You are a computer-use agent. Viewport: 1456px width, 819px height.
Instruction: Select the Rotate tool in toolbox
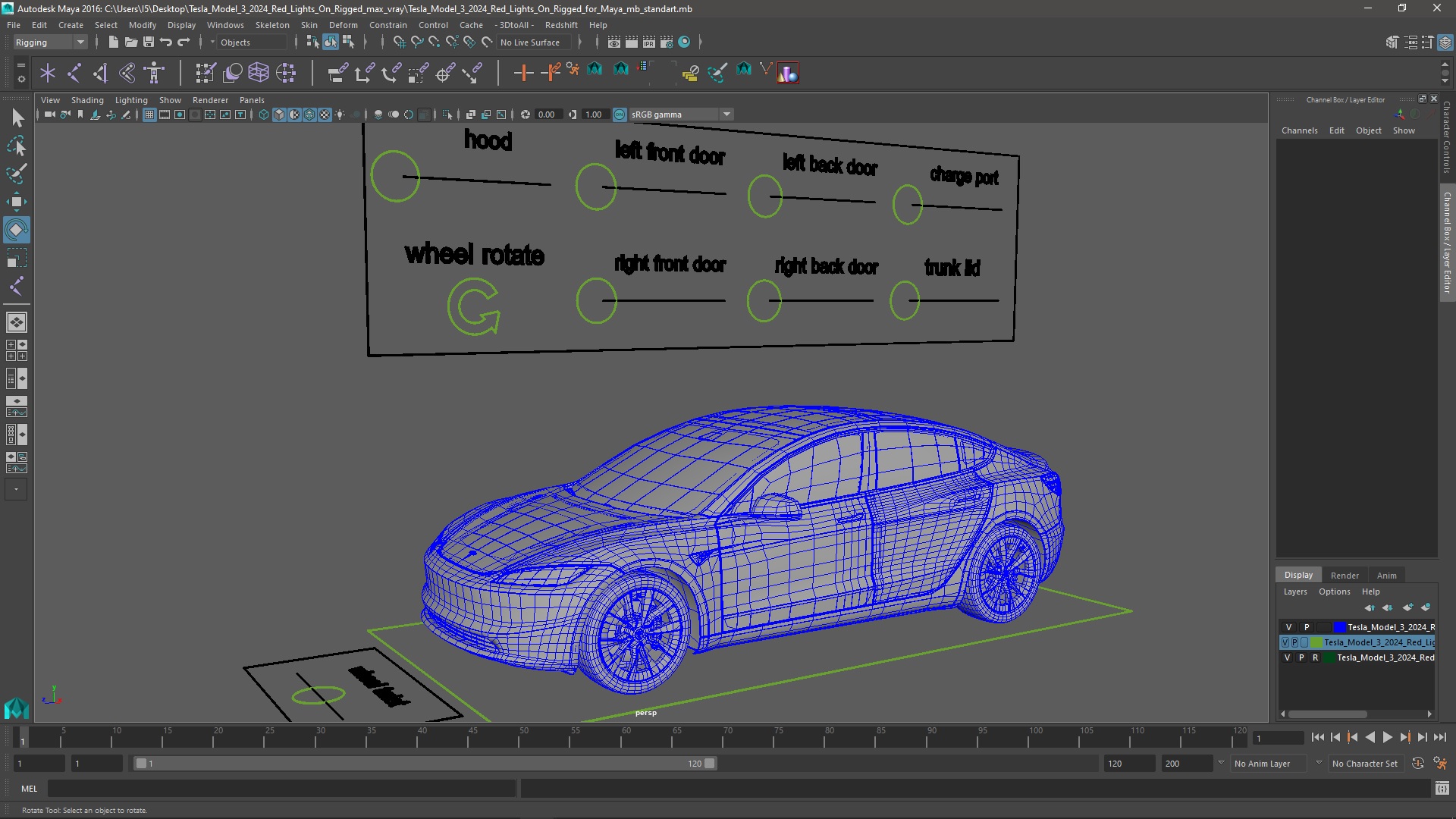click(17, 230)
